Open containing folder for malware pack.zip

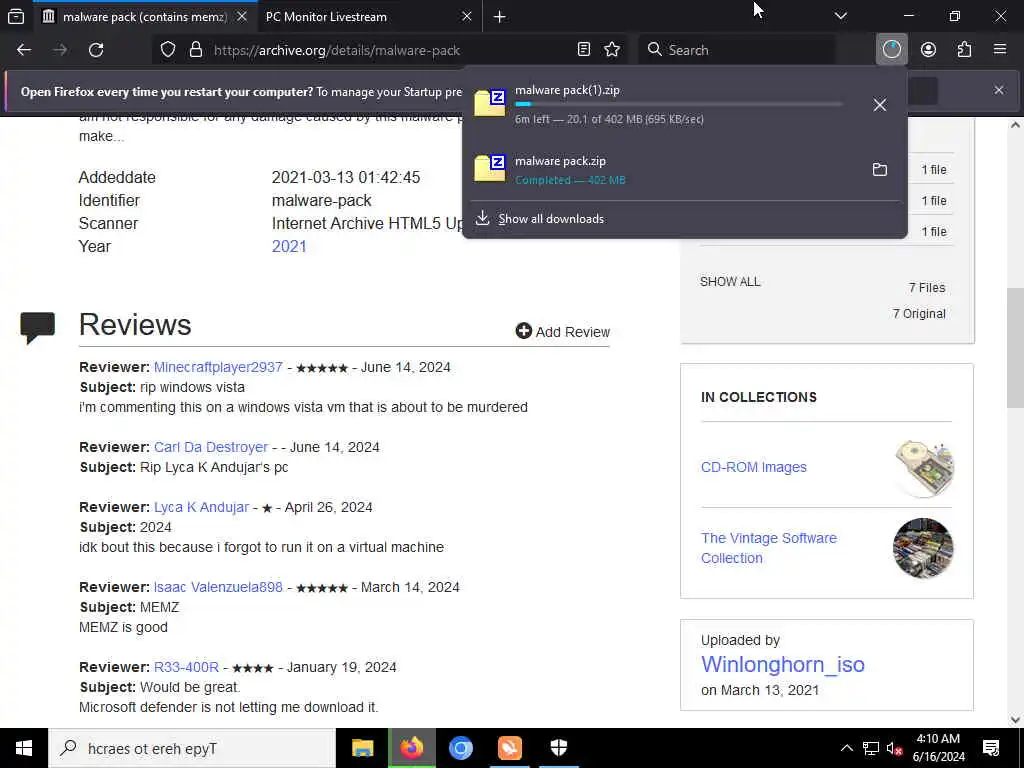[880, 169]
